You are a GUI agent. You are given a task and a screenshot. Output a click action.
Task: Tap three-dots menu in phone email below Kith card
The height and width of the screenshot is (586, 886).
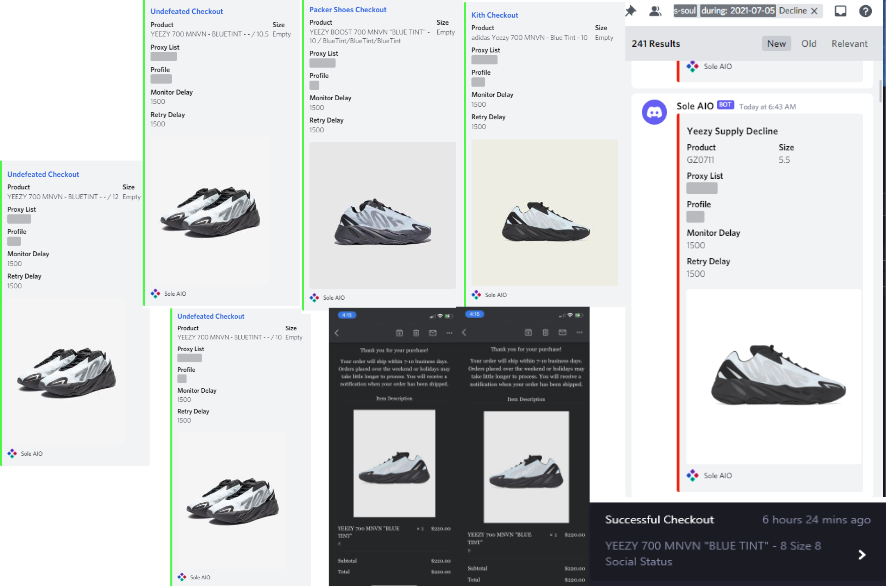coord(579,332)
